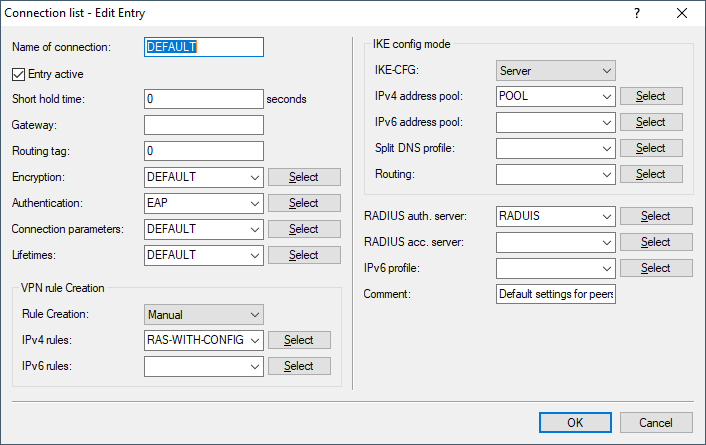Viewport: 706px width, 445px height.
Task: Click the Name of connection field
Action: (204, 47)
